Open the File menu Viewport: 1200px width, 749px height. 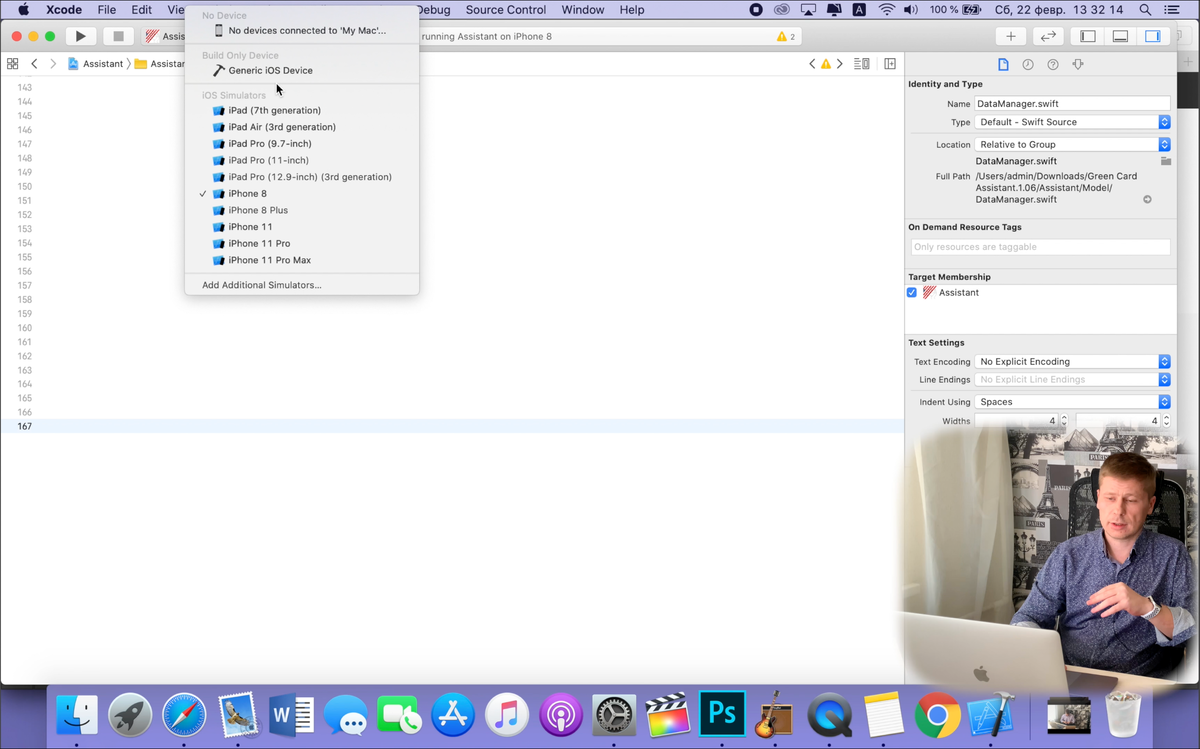point(106,10)
